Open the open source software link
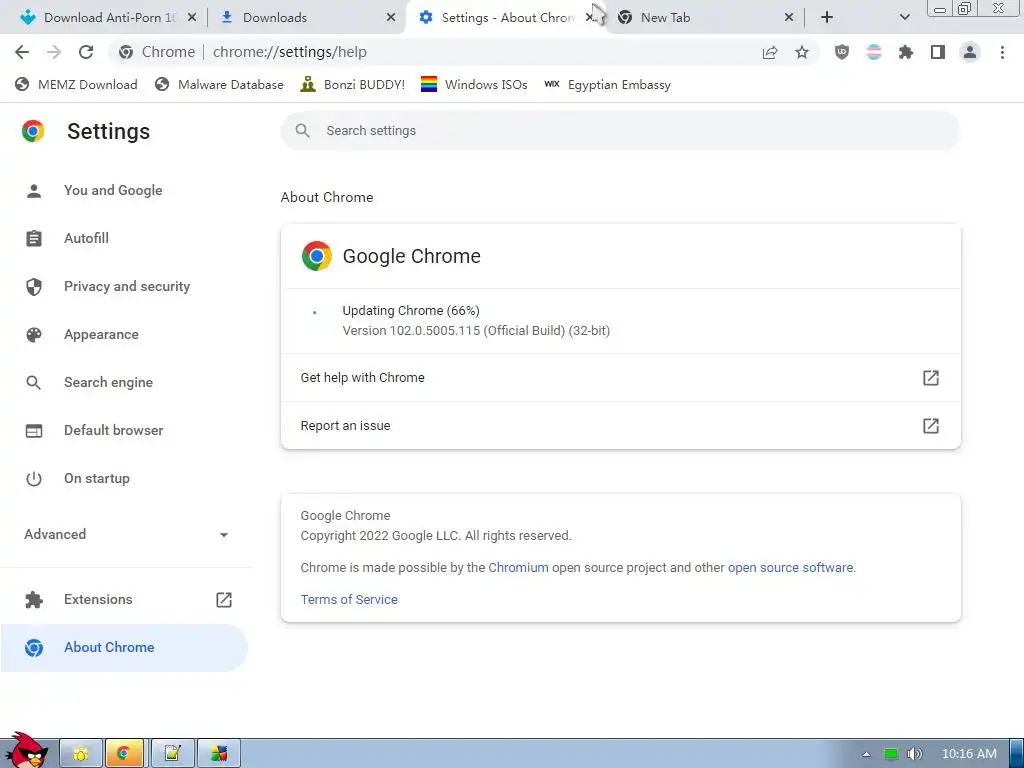Screen dimensions: 1024x768 coord(790,568)
